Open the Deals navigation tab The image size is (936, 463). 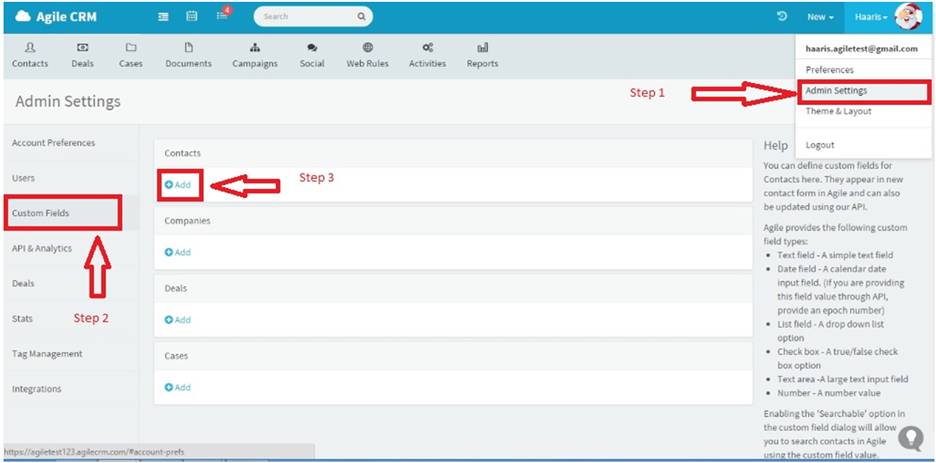[82, 56]
